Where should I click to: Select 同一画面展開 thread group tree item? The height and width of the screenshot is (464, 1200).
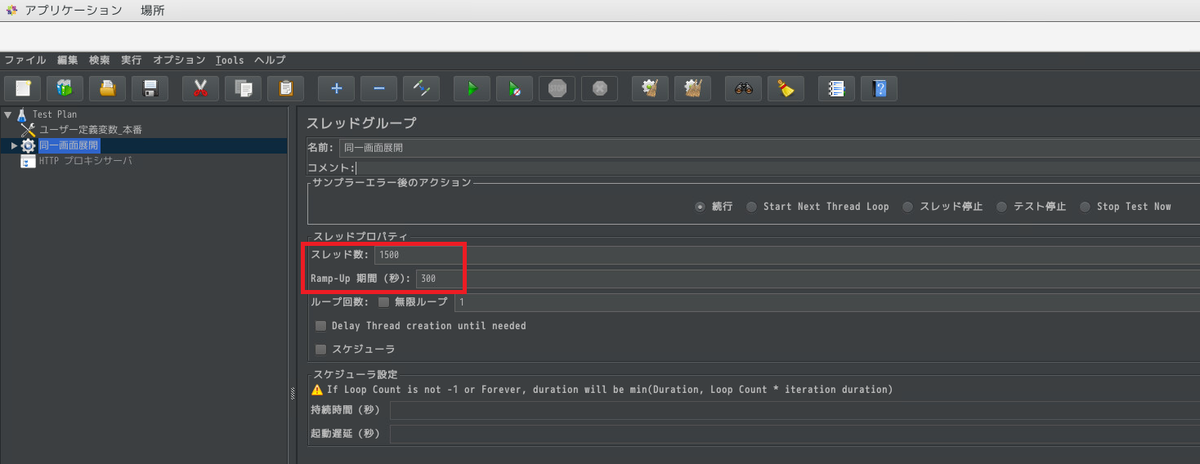(x=69, y=146)
